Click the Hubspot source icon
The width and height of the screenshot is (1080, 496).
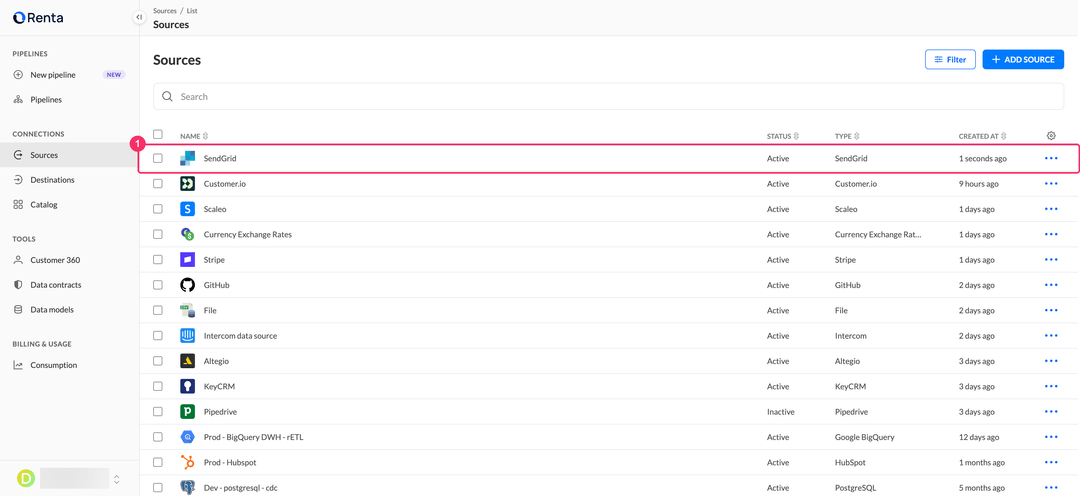pos(187,462)
